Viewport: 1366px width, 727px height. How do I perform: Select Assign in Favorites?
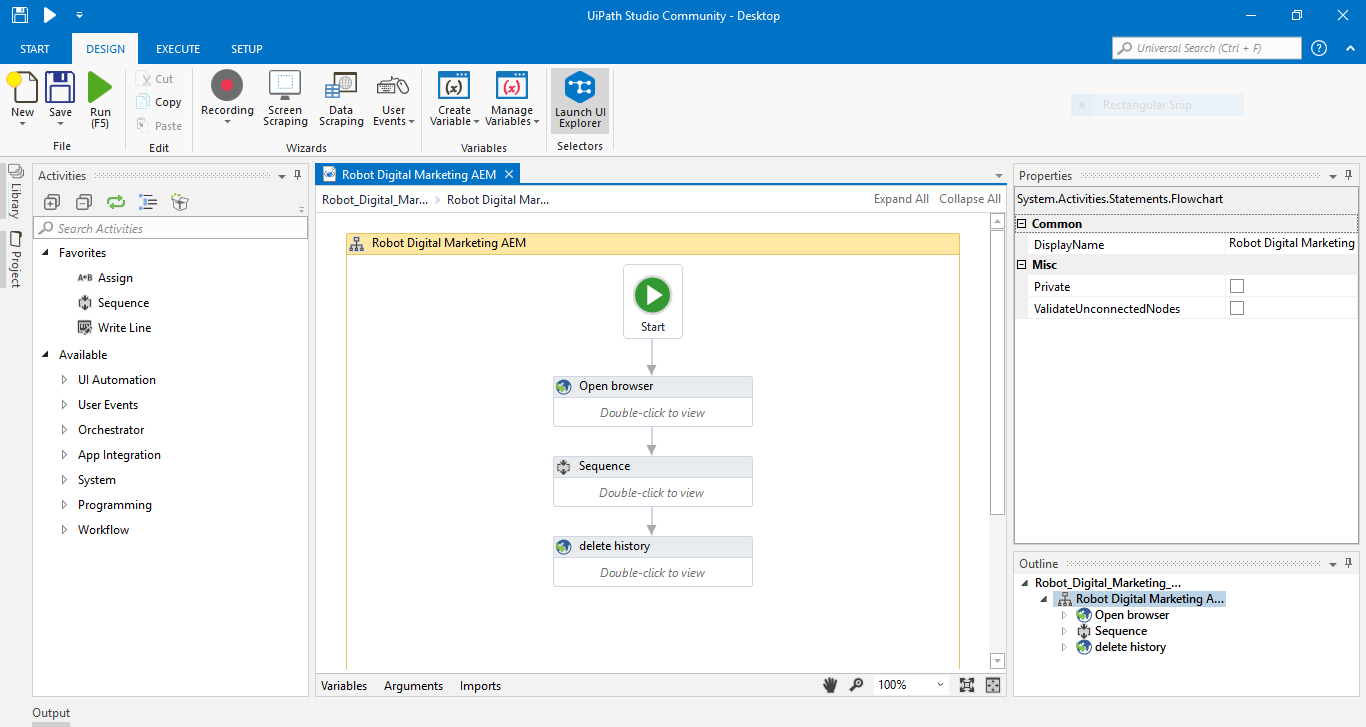pos(105,278)
